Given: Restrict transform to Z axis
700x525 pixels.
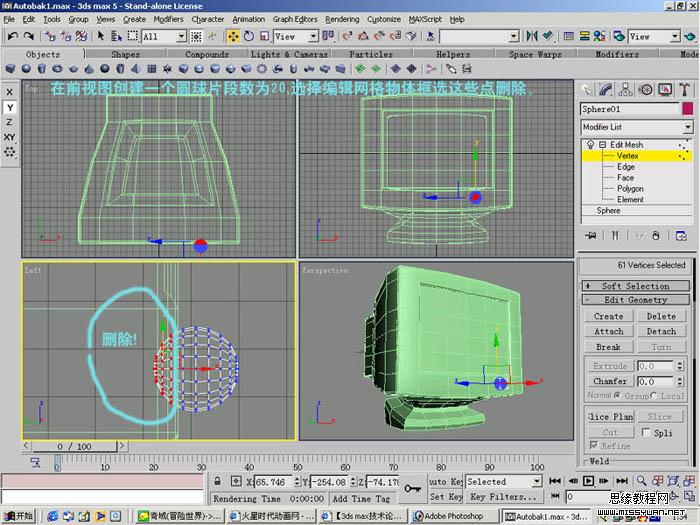Looking at the screenshot, I should 9,122.
